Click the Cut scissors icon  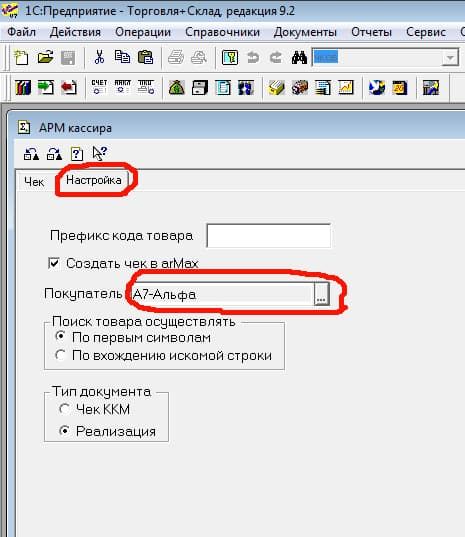tap(99, 57)
